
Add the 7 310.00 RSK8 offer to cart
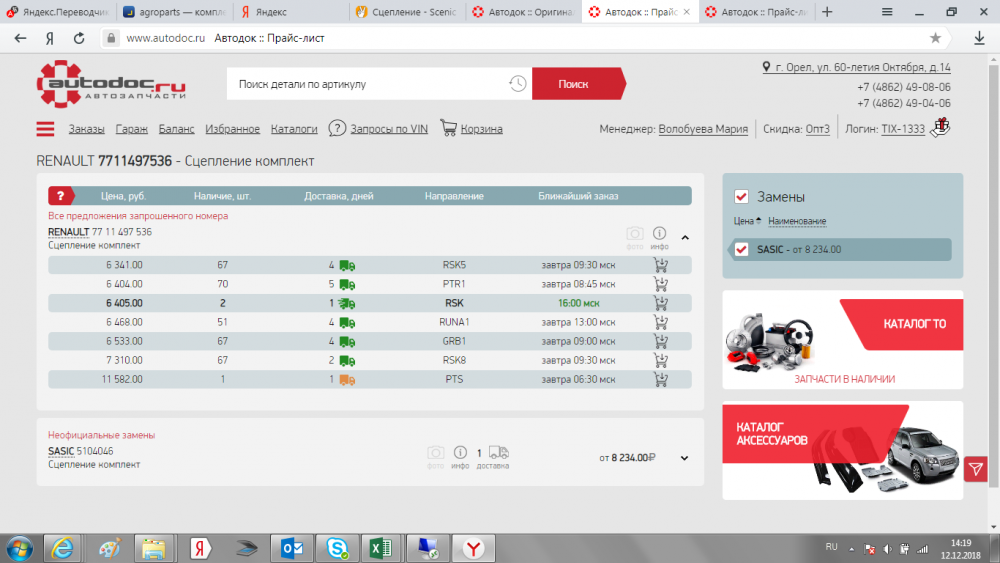(661, 360)
